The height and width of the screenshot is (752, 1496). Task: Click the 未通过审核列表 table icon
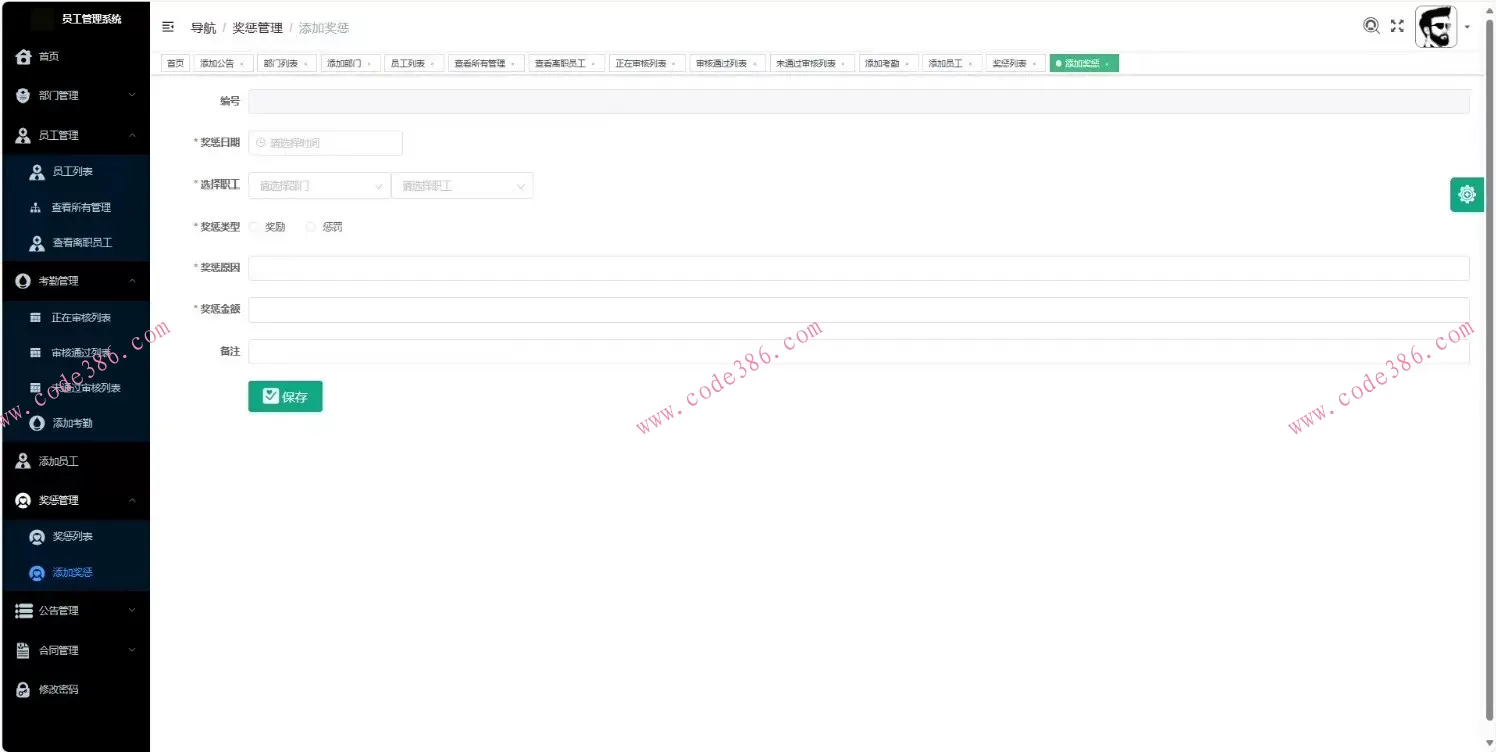tap(36, 388)
